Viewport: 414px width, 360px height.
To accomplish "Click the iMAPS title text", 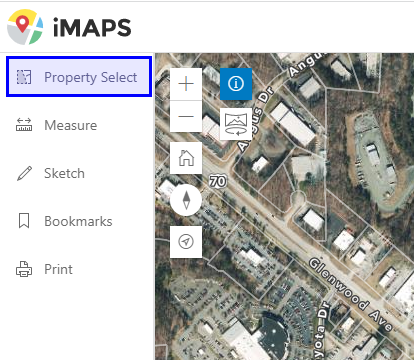I will pos(92,27).
